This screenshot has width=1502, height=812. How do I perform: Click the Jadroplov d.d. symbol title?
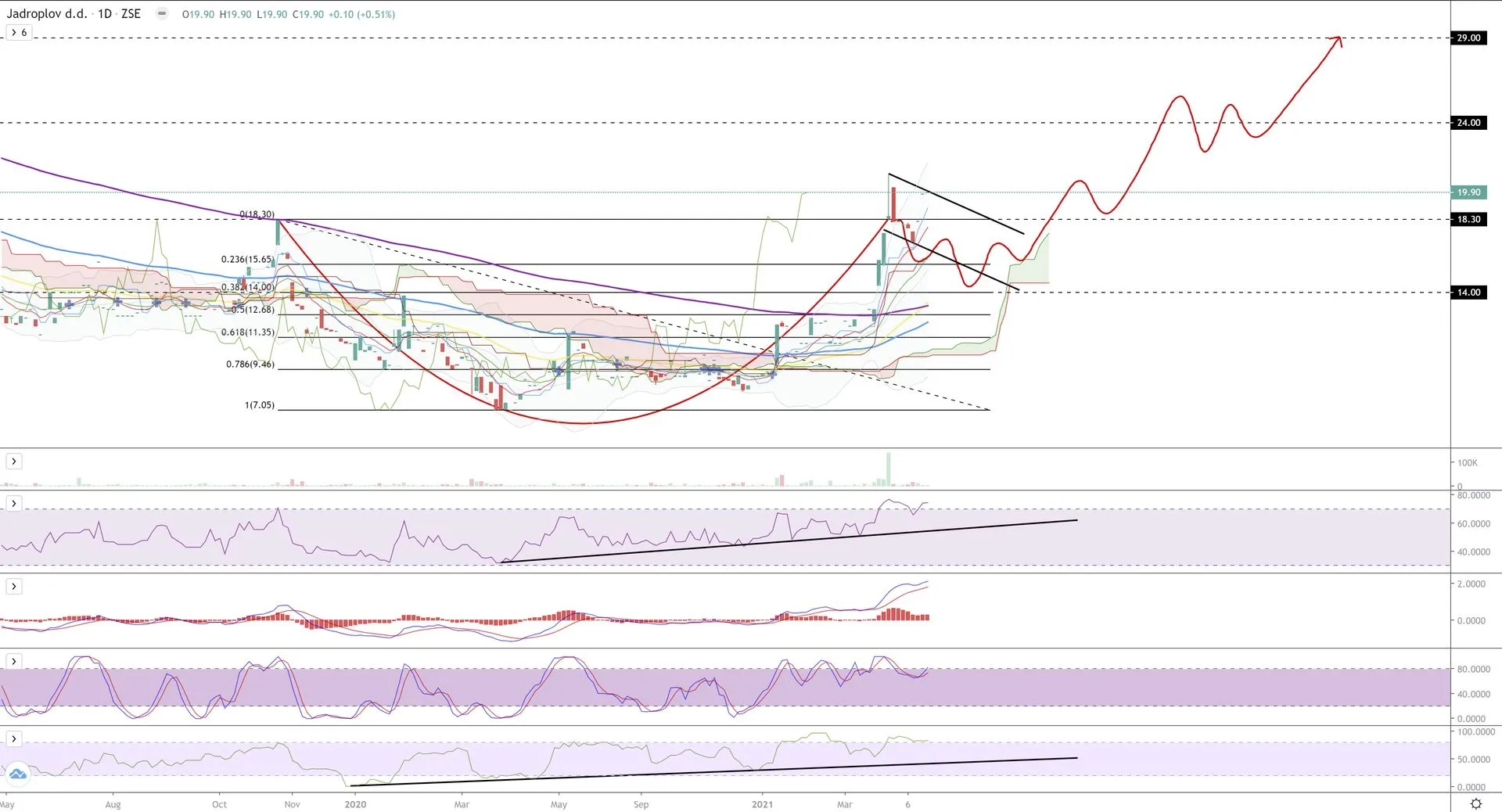point(47,14)
